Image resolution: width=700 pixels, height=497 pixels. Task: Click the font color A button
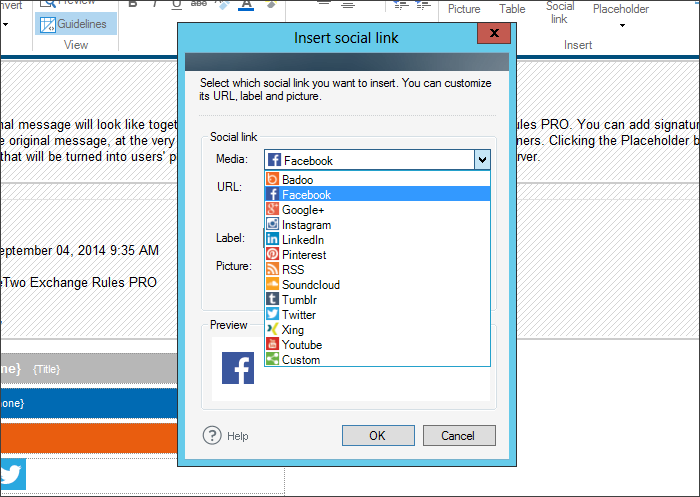tap(246, 5)
